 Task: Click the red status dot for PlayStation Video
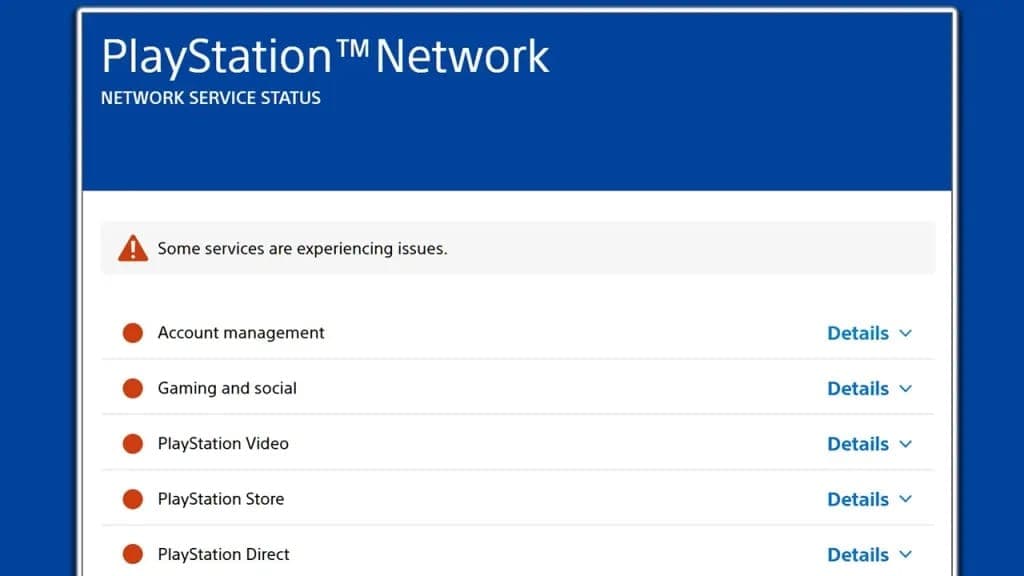[x=133, y=443]
